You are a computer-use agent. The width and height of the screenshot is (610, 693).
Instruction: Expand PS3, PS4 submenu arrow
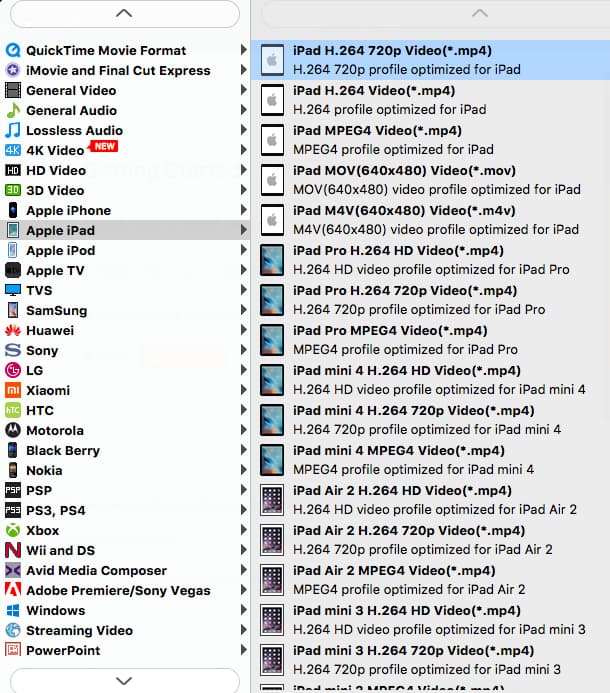point(243,510)
